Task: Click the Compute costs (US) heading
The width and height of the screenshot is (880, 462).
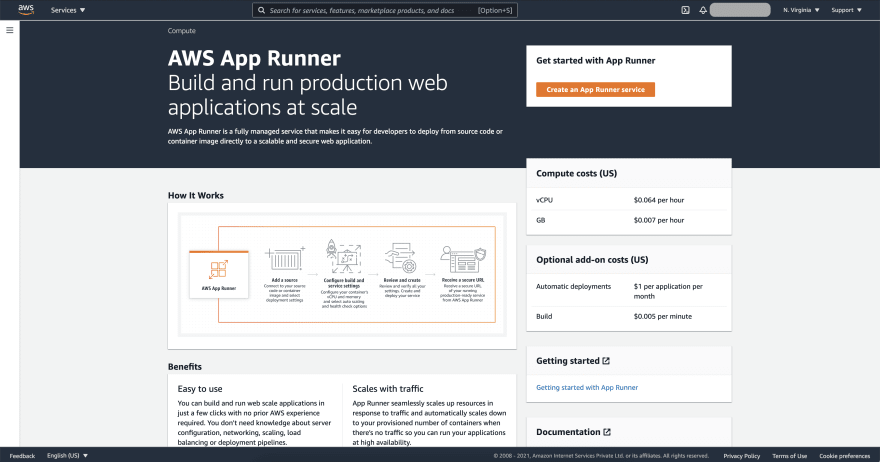Action: (x=576, y=173)
